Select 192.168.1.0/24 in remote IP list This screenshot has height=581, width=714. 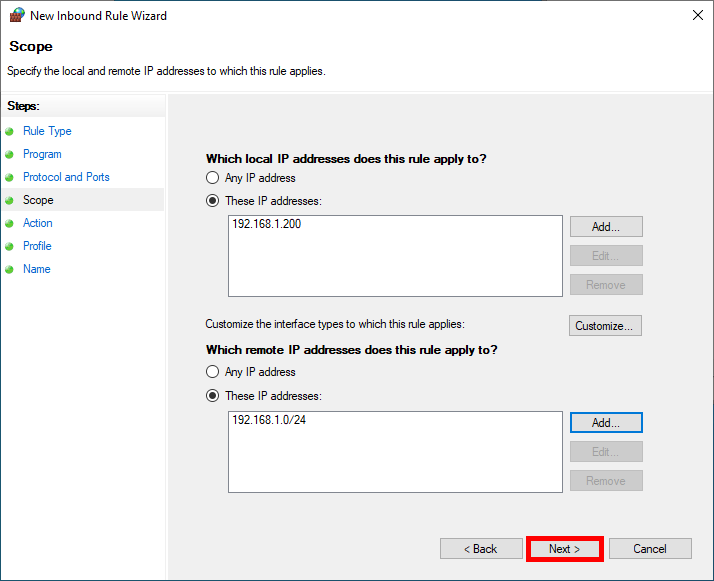pos(269,420)
